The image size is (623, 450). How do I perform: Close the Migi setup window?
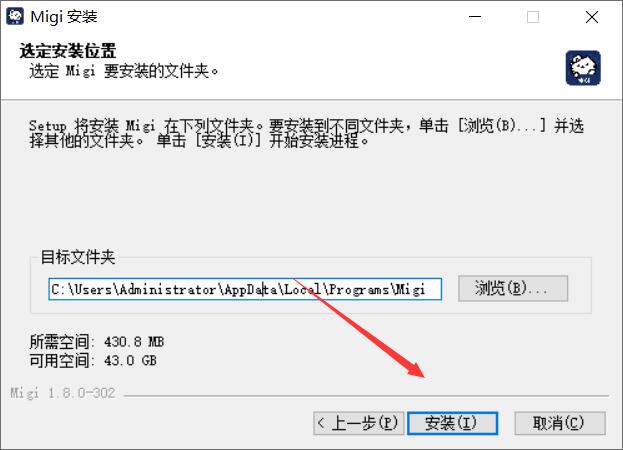pos(592,17)
